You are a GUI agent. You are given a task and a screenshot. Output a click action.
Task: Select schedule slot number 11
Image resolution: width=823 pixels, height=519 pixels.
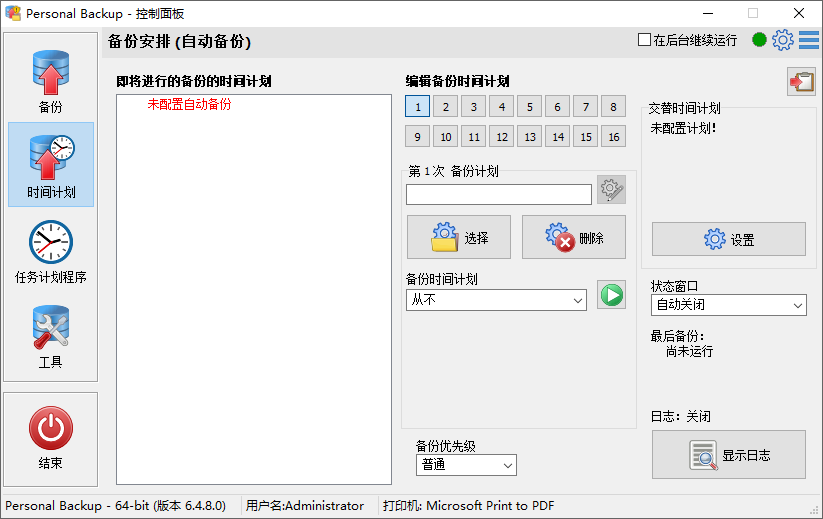(x=473, y=136)
